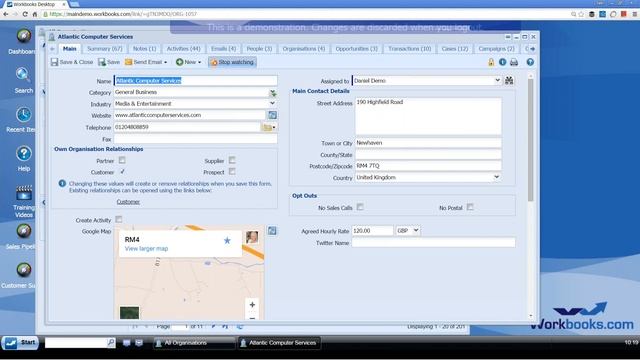
Task: Open the Sales Pipeline gauge icon
Action: coord(24,231)
